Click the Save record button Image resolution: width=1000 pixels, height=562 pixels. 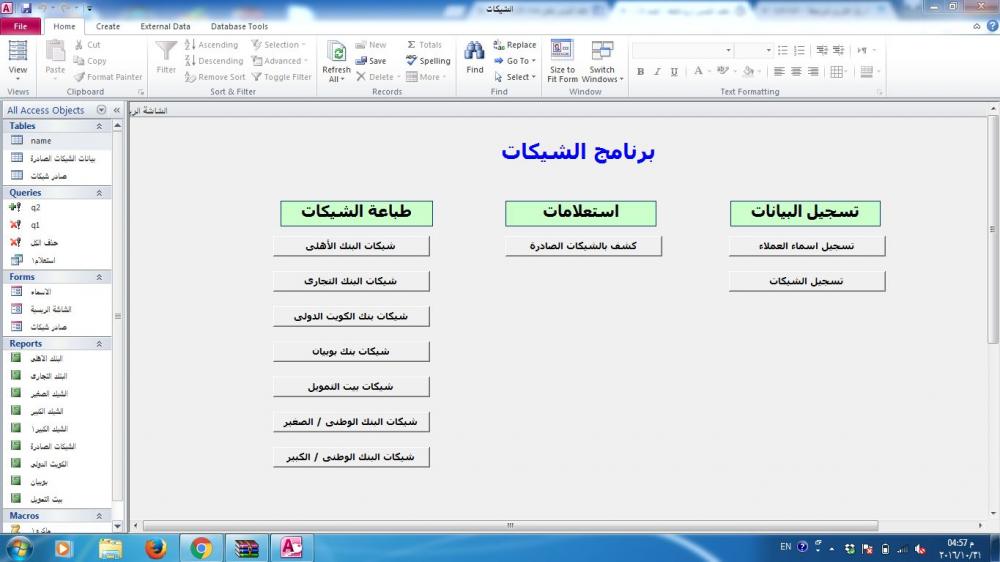coord(371,61)
